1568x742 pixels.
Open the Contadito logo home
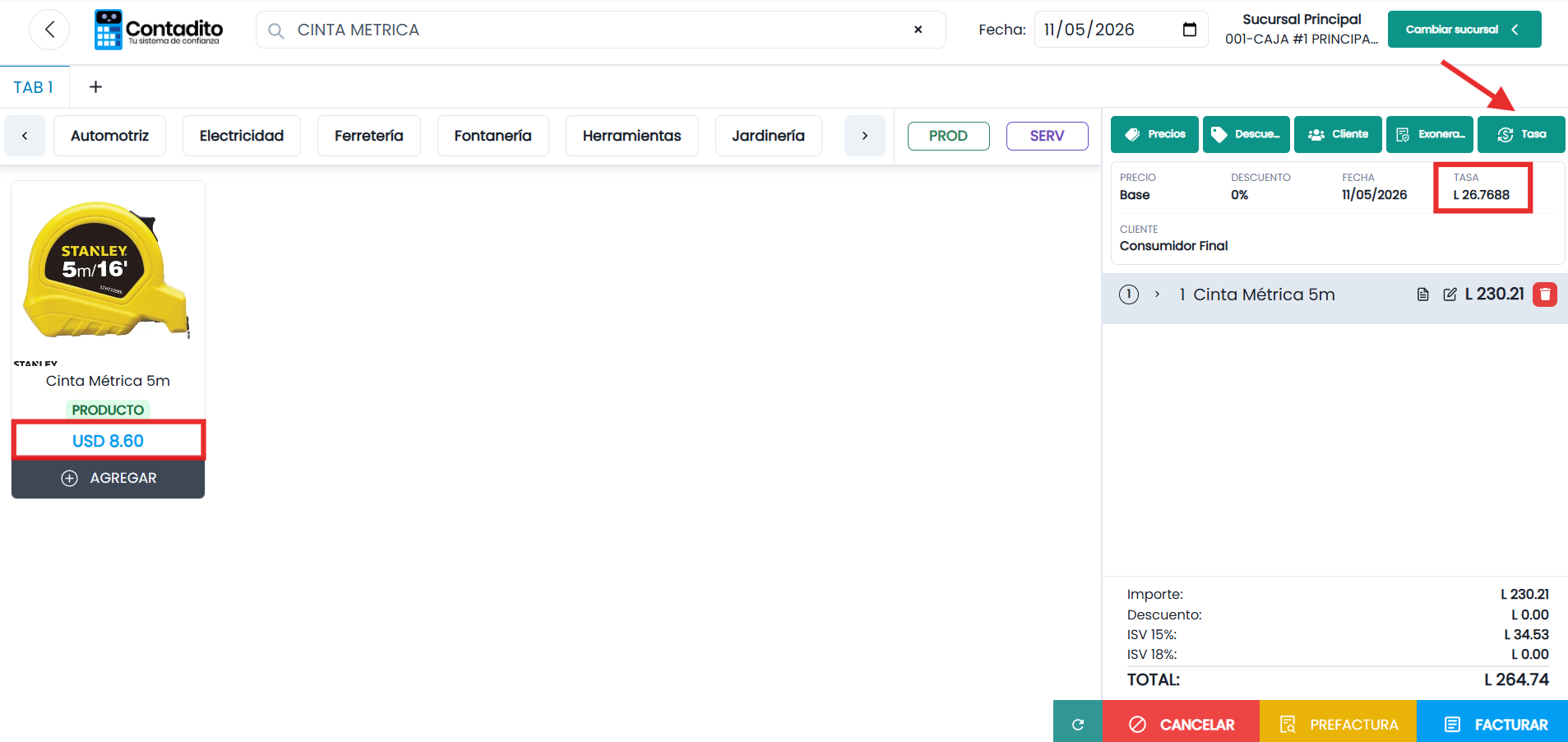(x=159, y=30)
